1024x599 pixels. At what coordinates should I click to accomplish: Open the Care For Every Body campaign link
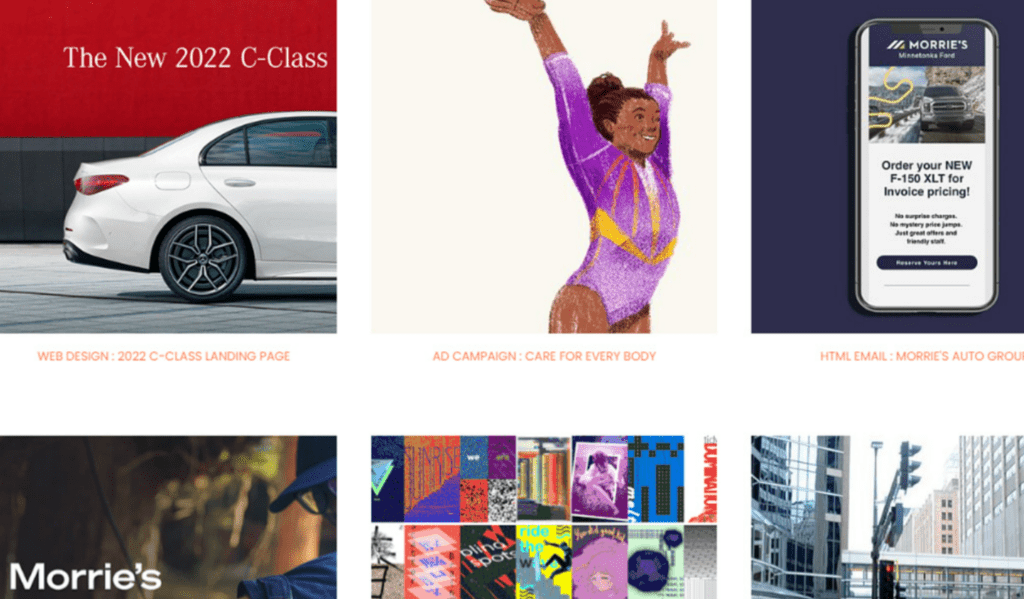tap(544, 356)
